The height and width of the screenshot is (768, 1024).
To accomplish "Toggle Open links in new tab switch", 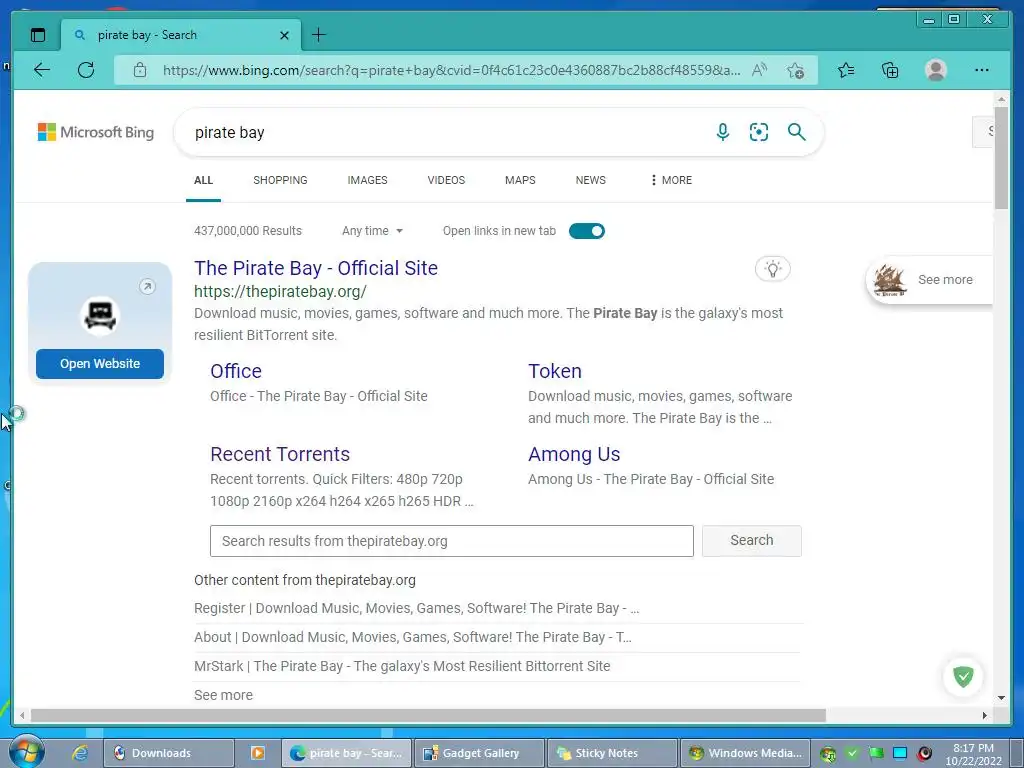I will 586,231.
